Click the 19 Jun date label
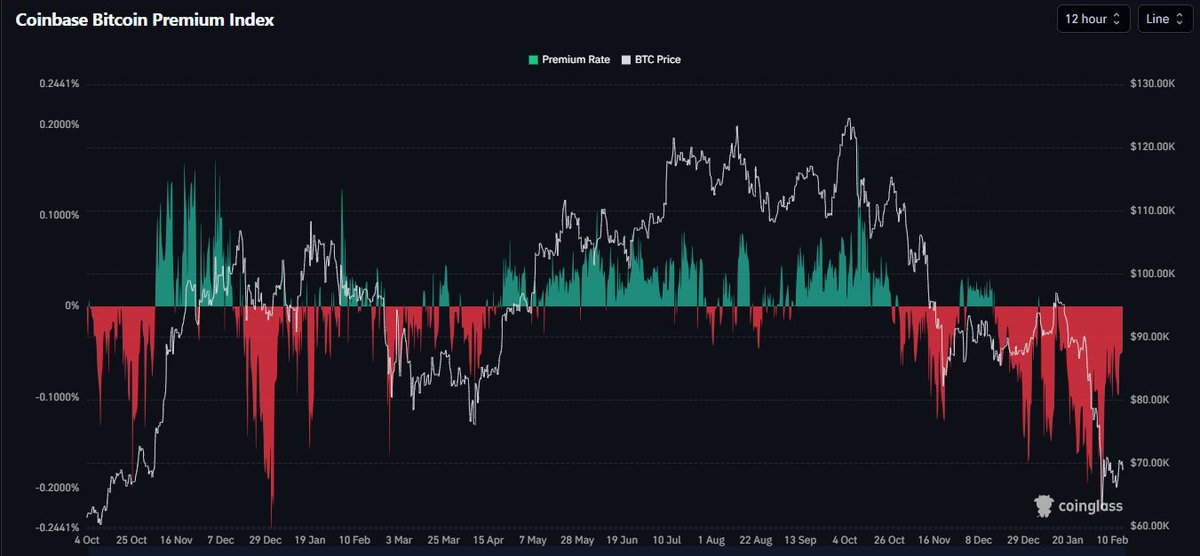The width and height of the screenshot is (1200, 556). click(622, 540)
